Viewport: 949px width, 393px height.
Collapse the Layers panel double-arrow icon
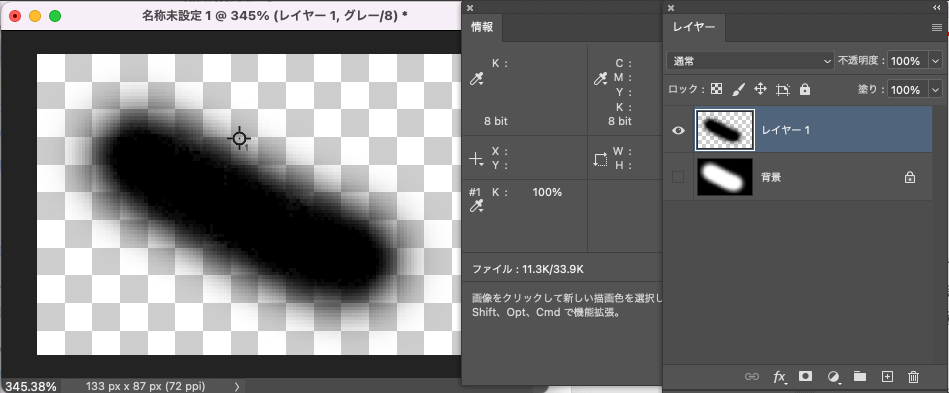pos(938,8)
